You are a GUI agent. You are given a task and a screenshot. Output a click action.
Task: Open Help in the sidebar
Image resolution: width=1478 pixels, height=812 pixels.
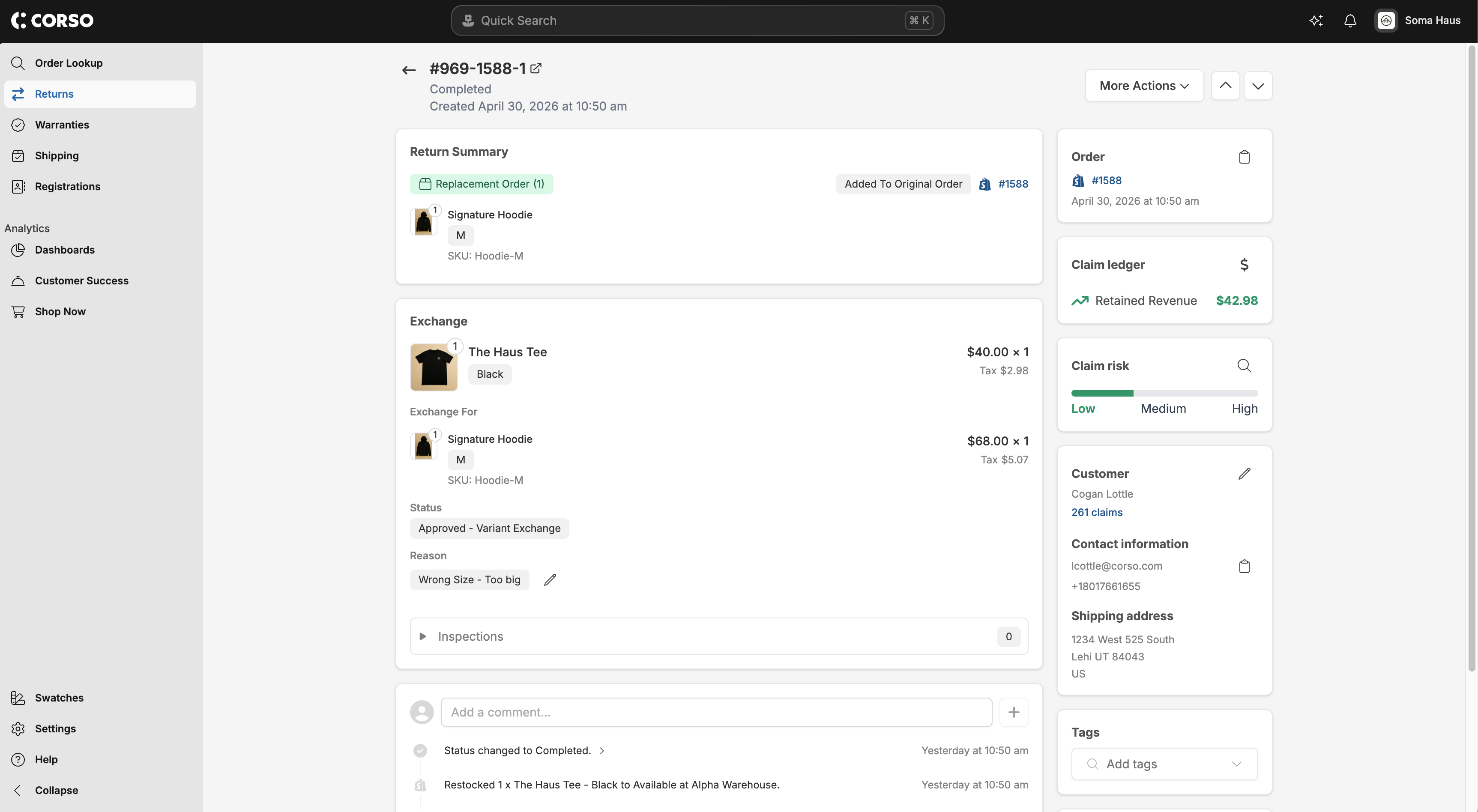100,760
